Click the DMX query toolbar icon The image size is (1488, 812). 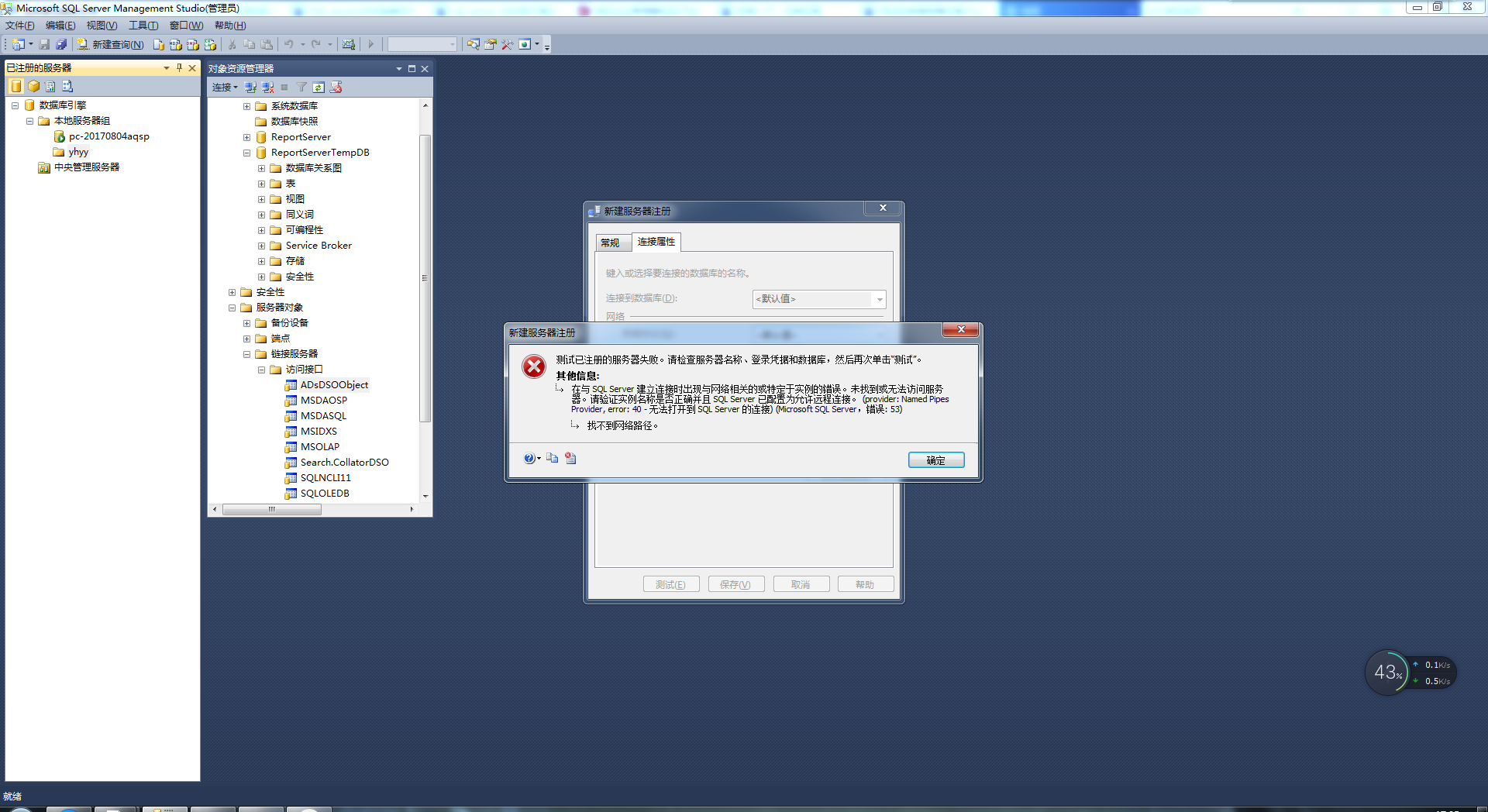[193, 45]
